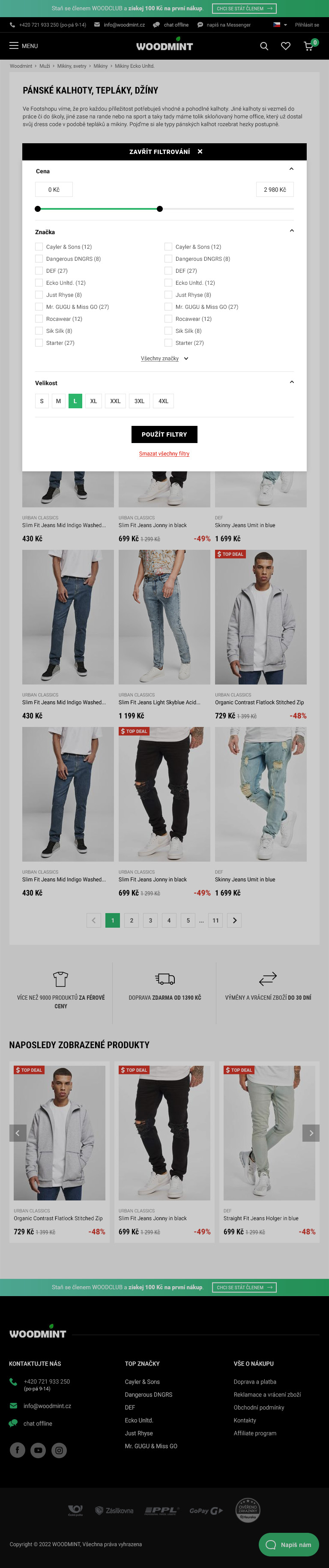Click the POUŽÍT FILTRY button
This screenshot has width=329, height=1568.
(164, 434)
